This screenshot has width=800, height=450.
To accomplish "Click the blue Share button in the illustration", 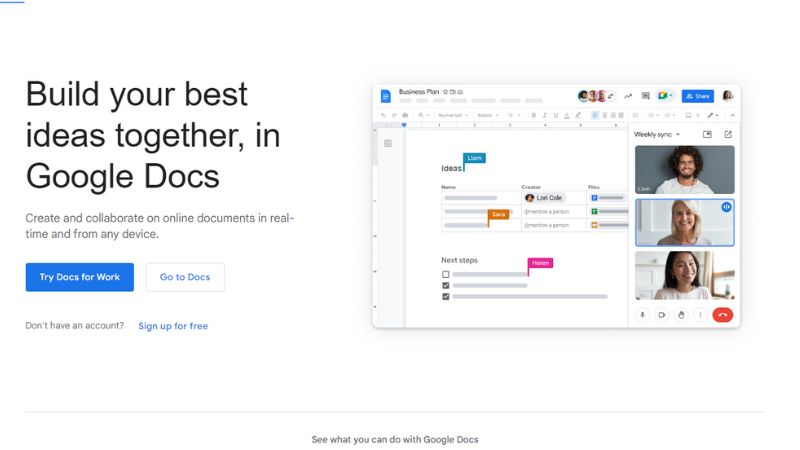I will pos(697,96).
